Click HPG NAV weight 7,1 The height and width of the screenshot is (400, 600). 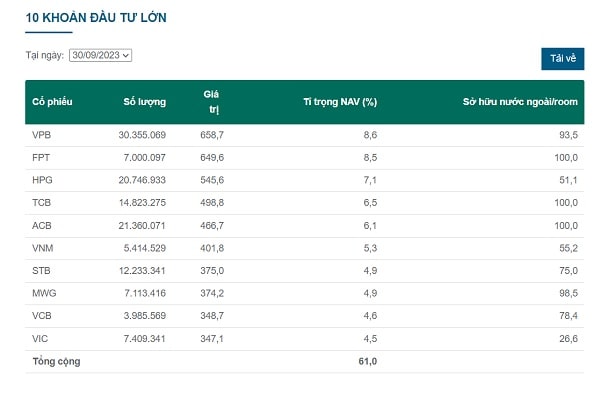pos(370,180)
